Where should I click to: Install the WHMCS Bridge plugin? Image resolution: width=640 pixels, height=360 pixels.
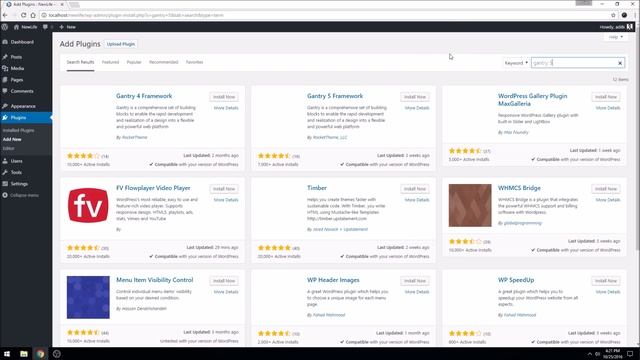point(606,189)
